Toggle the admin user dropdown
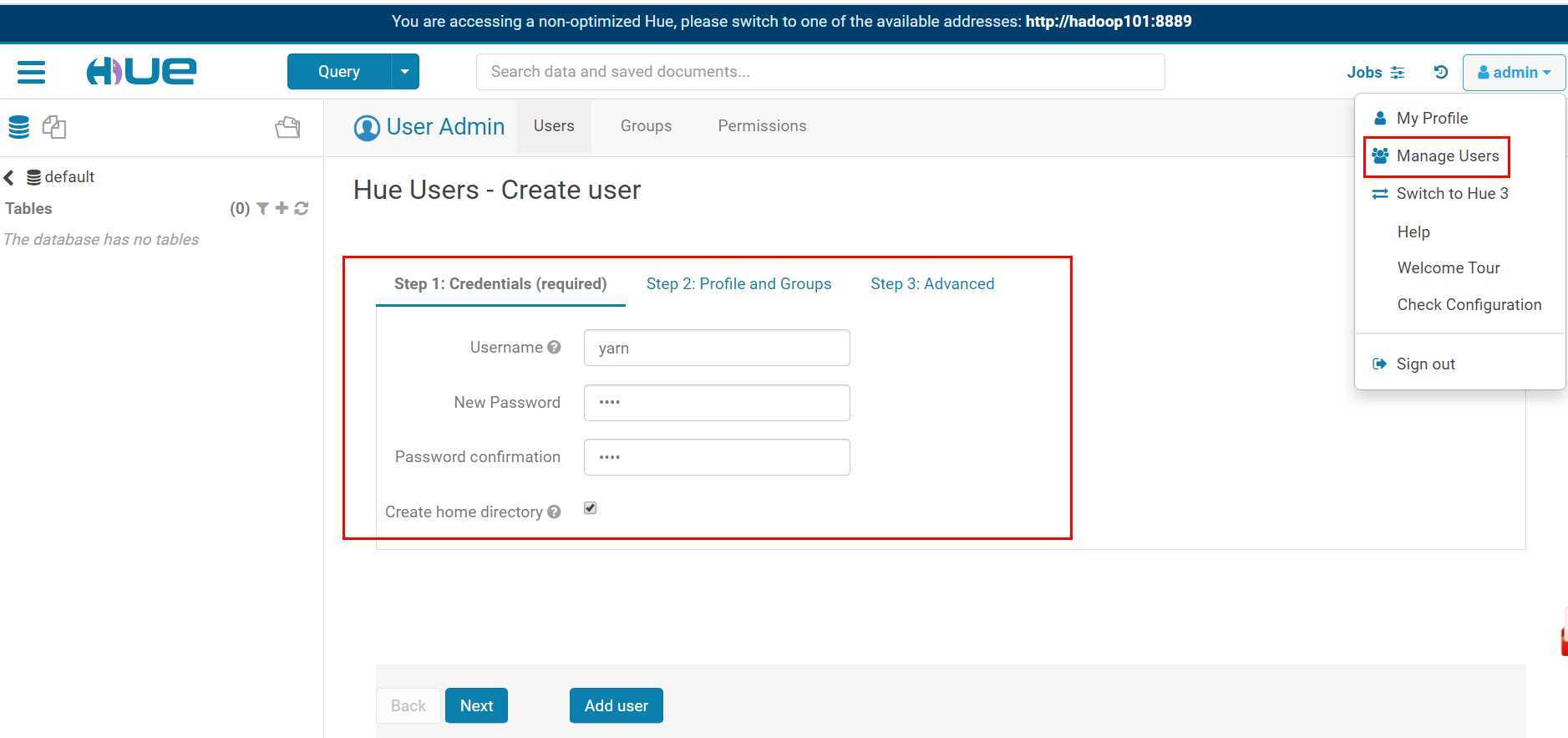Image resolution: width=1568 pixels, height=738 pixels. pyautogui.click(x=1514, y=73)
